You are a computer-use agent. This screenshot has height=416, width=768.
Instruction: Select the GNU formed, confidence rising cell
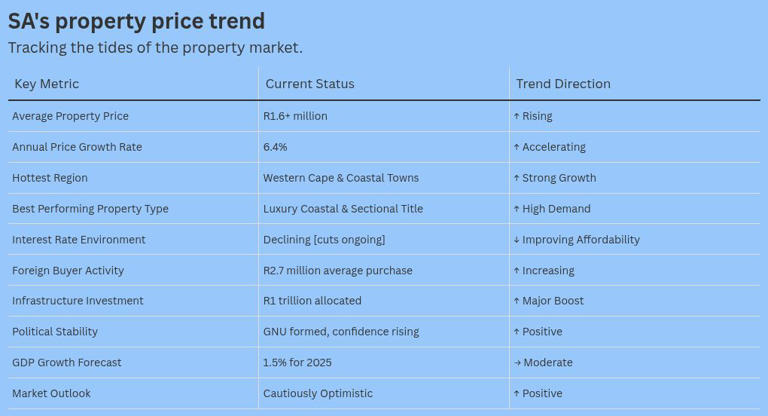341,332
